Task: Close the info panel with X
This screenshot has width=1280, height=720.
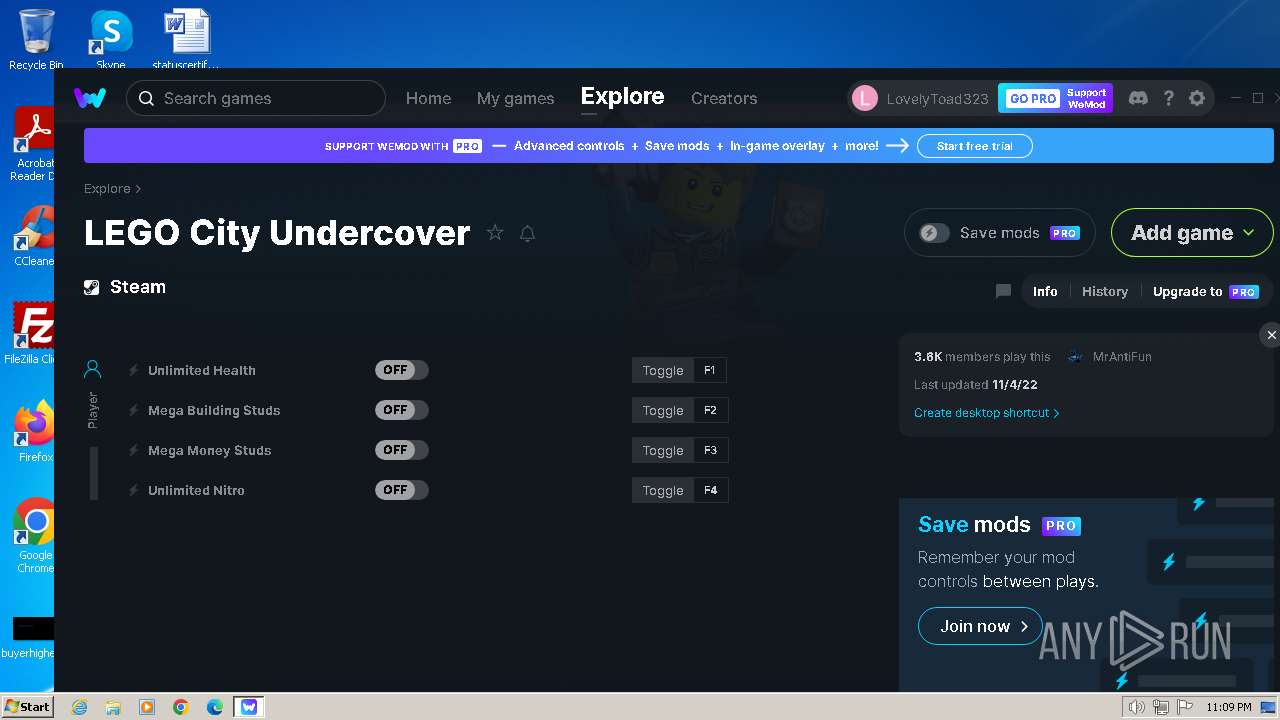Action: tap(1271, 335)
